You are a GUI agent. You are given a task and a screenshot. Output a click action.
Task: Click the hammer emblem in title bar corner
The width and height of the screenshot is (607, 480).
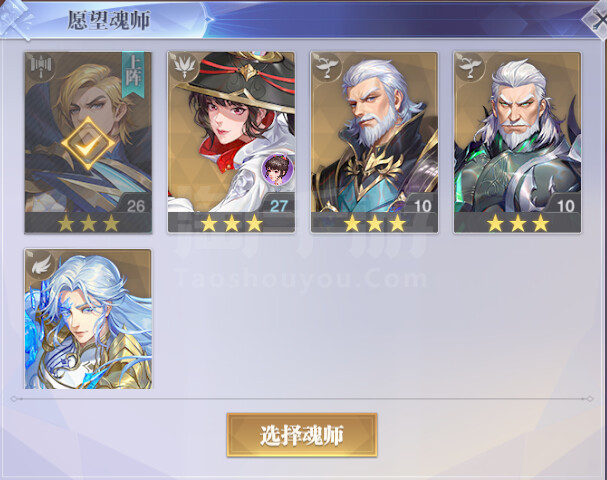click(15, 20)
